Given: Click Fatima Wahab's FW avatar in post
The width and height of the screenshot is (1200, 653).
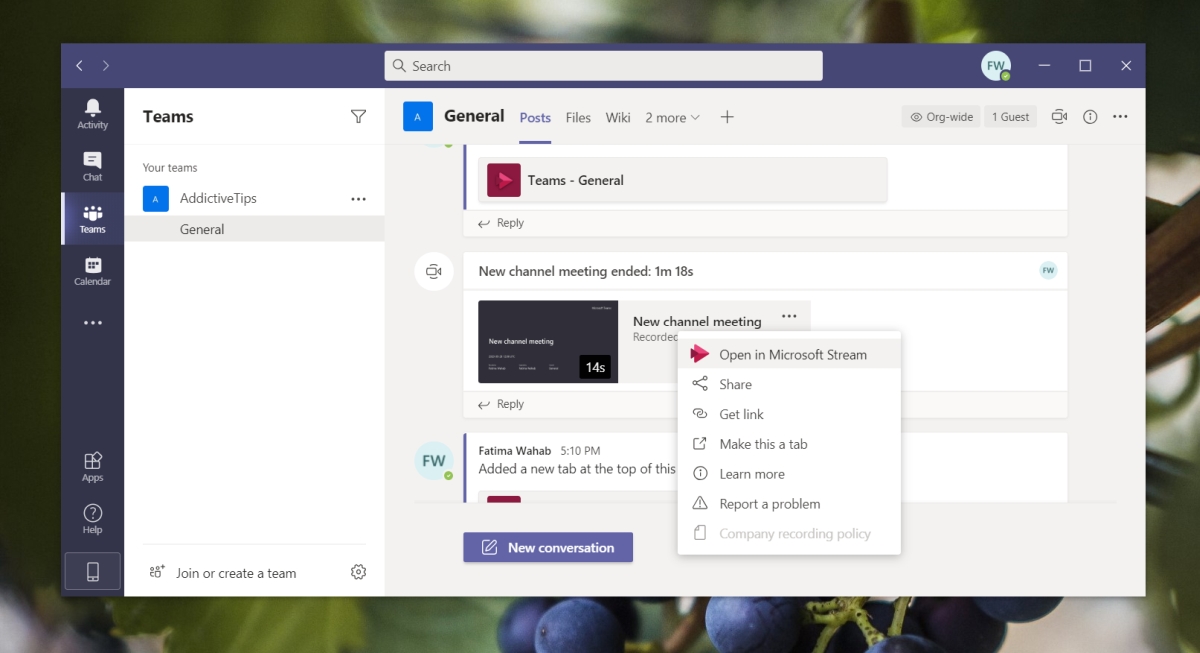Looking at the screenshot, I should pyautogui.click(x=433, y=461).
